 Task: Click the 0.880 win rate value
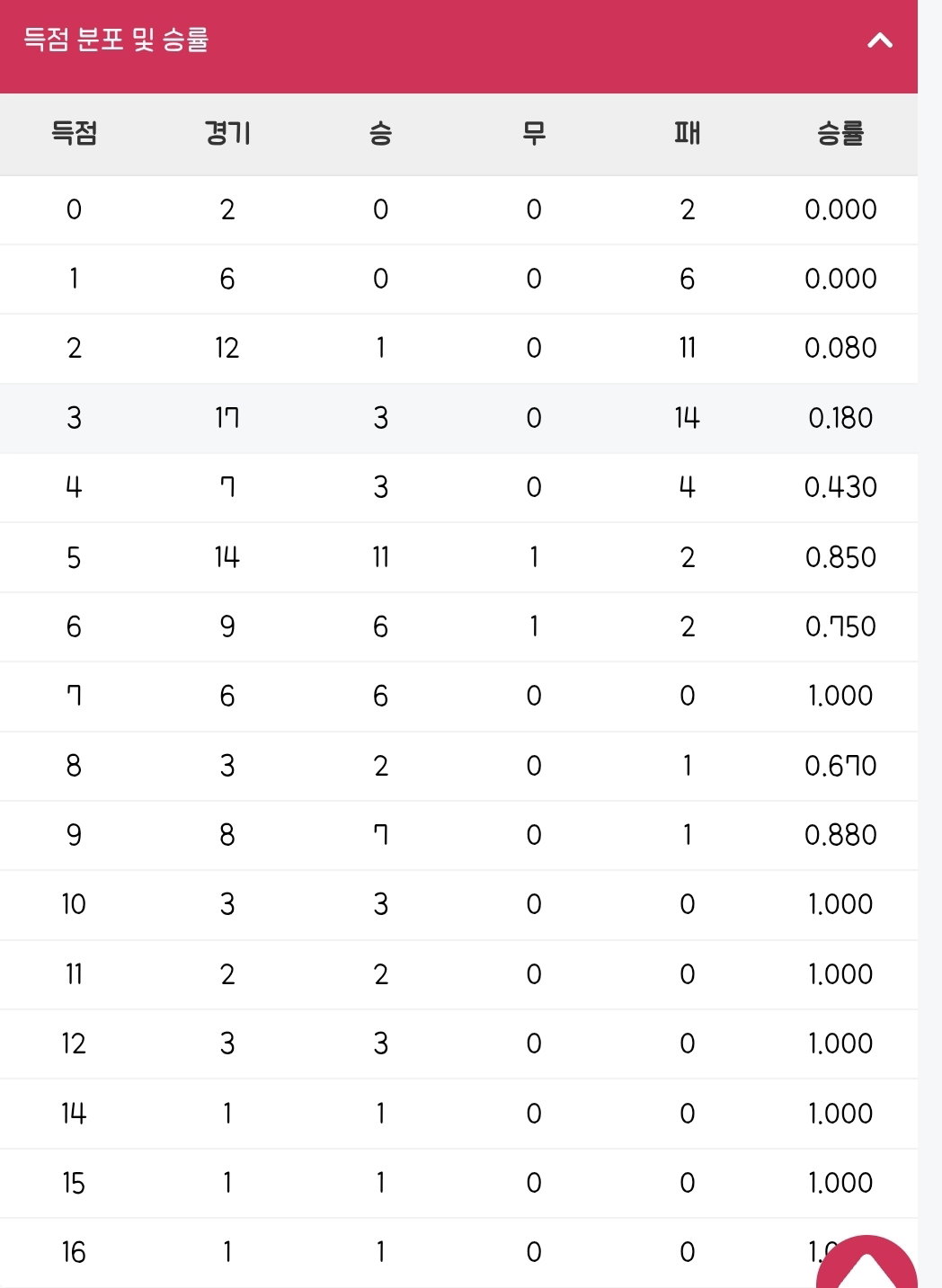840,835
